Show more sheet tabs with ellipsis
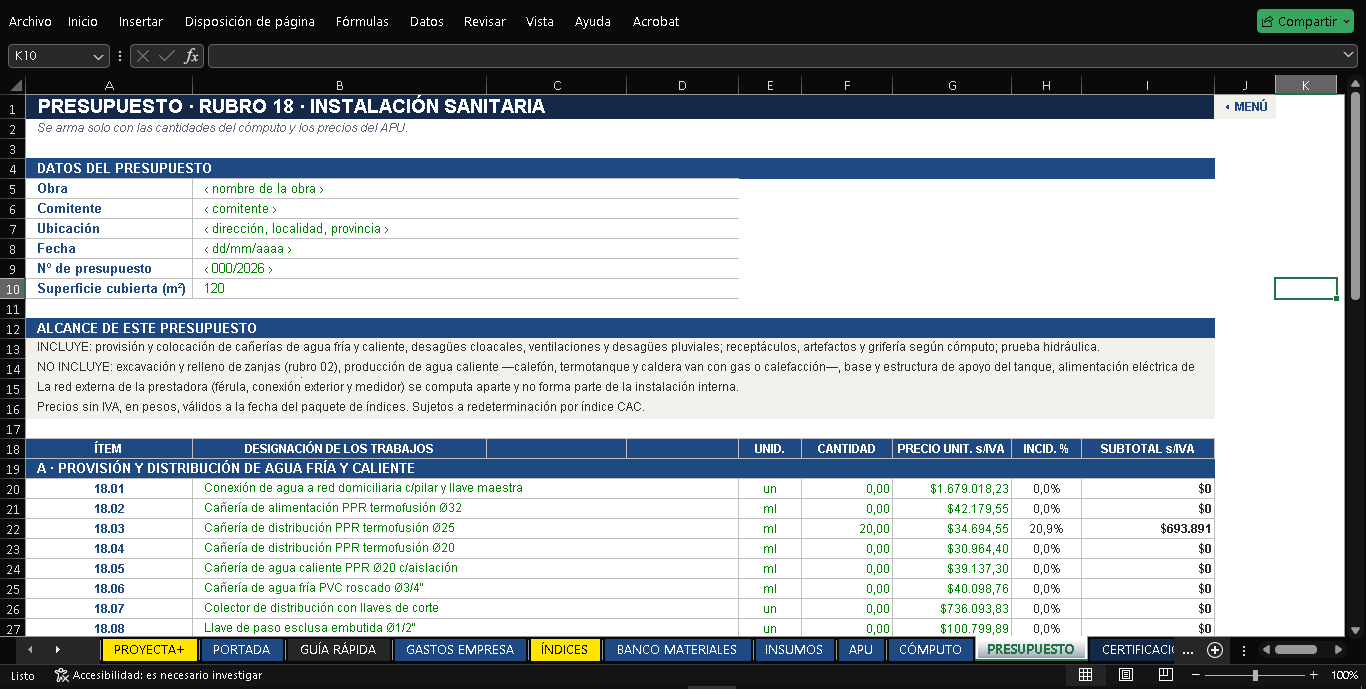1366x689 pixels. tap(1187, 650)
